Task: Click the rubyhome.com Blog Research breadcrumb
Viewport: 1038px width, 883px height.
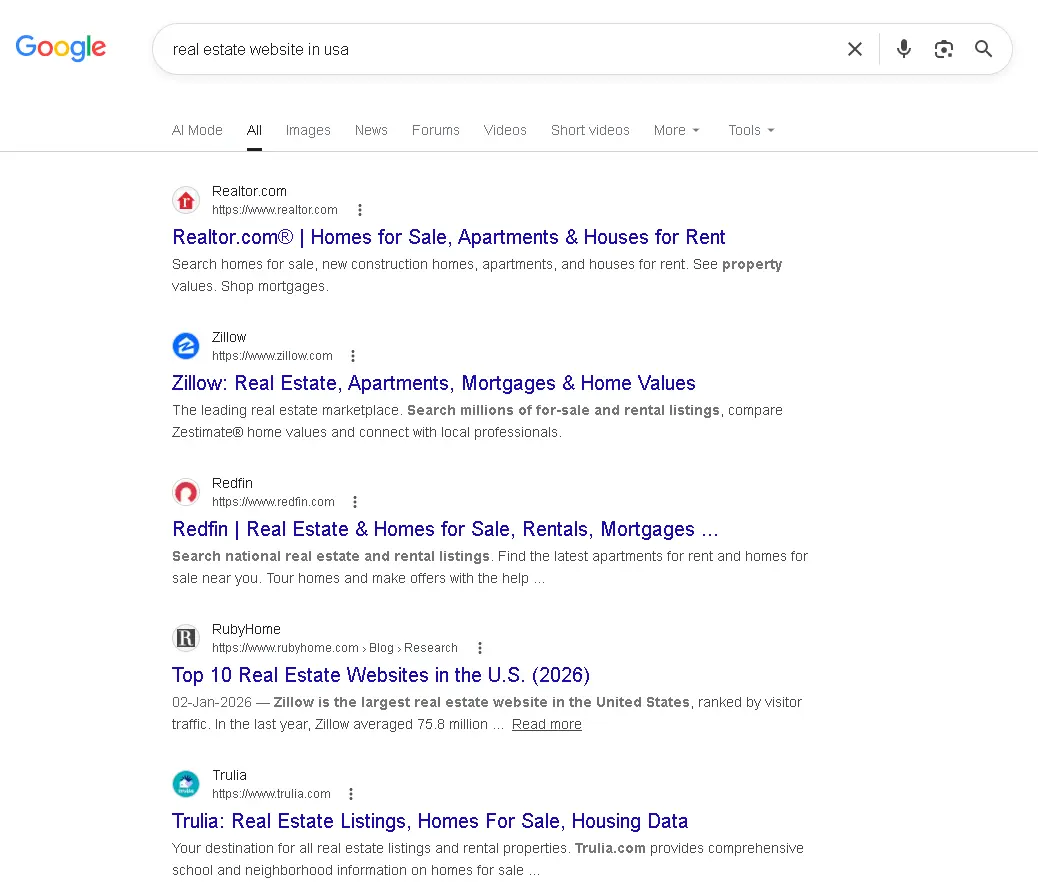Action: click(335, 648)
